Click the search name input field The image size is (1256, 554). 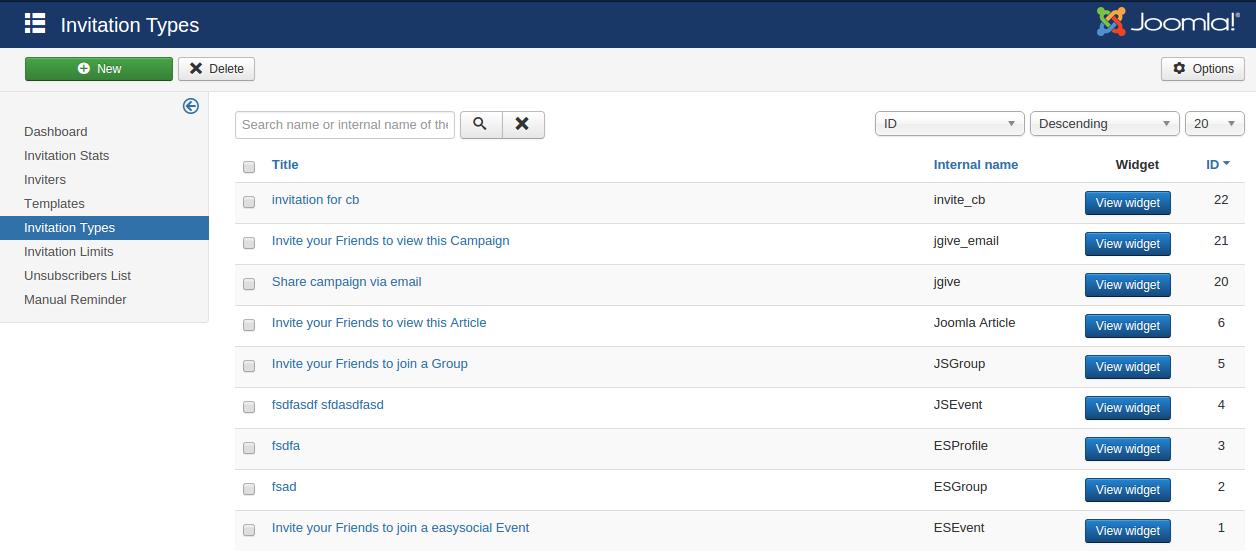[x=345, y=124]
